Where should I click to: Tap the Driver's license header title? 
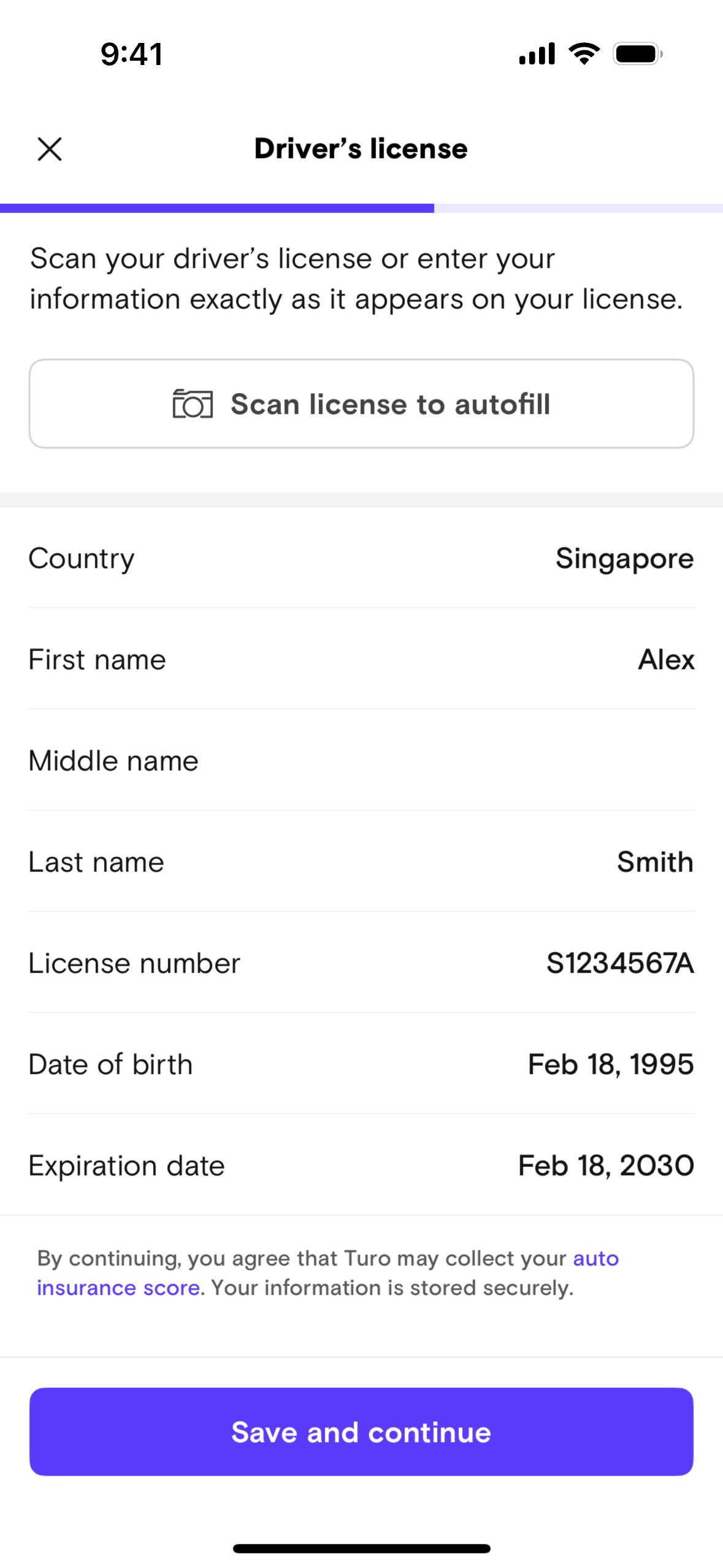point(361,149)
